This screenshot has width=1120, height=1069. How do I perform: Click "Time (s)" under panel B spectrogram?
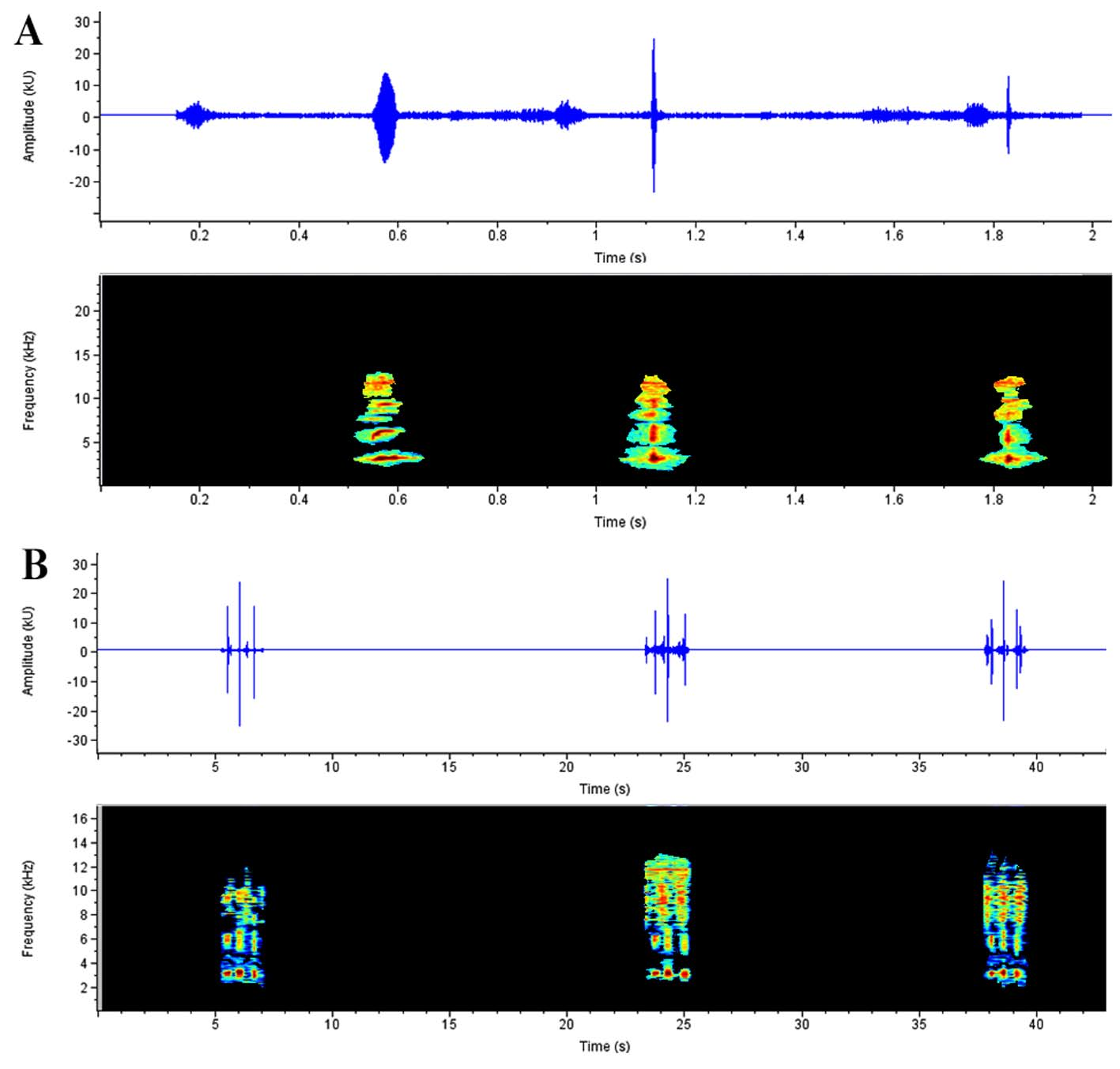[605, 1046]
